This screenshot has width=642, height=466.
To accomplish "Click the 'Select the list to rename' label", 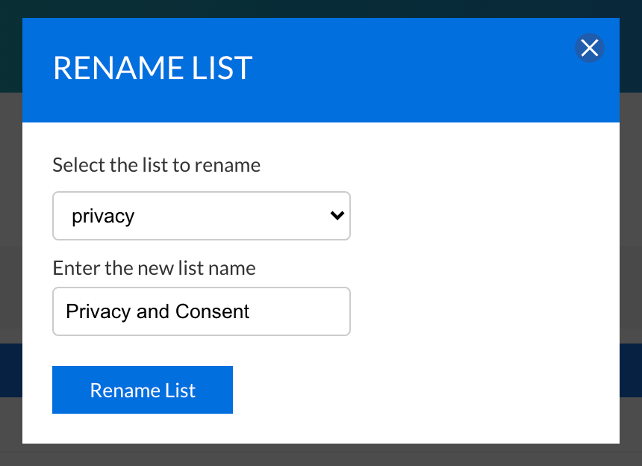I will click(156, 165).
